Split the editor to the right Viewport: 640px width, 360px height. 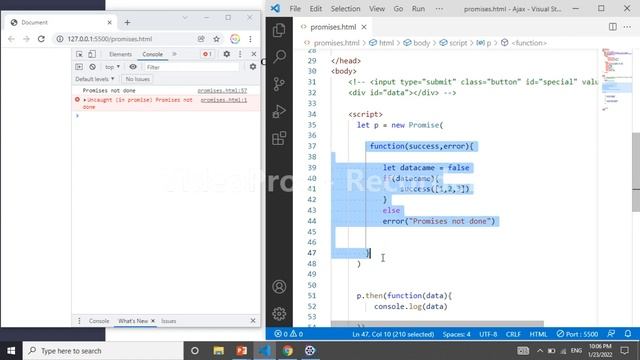(x=613, y=27)
